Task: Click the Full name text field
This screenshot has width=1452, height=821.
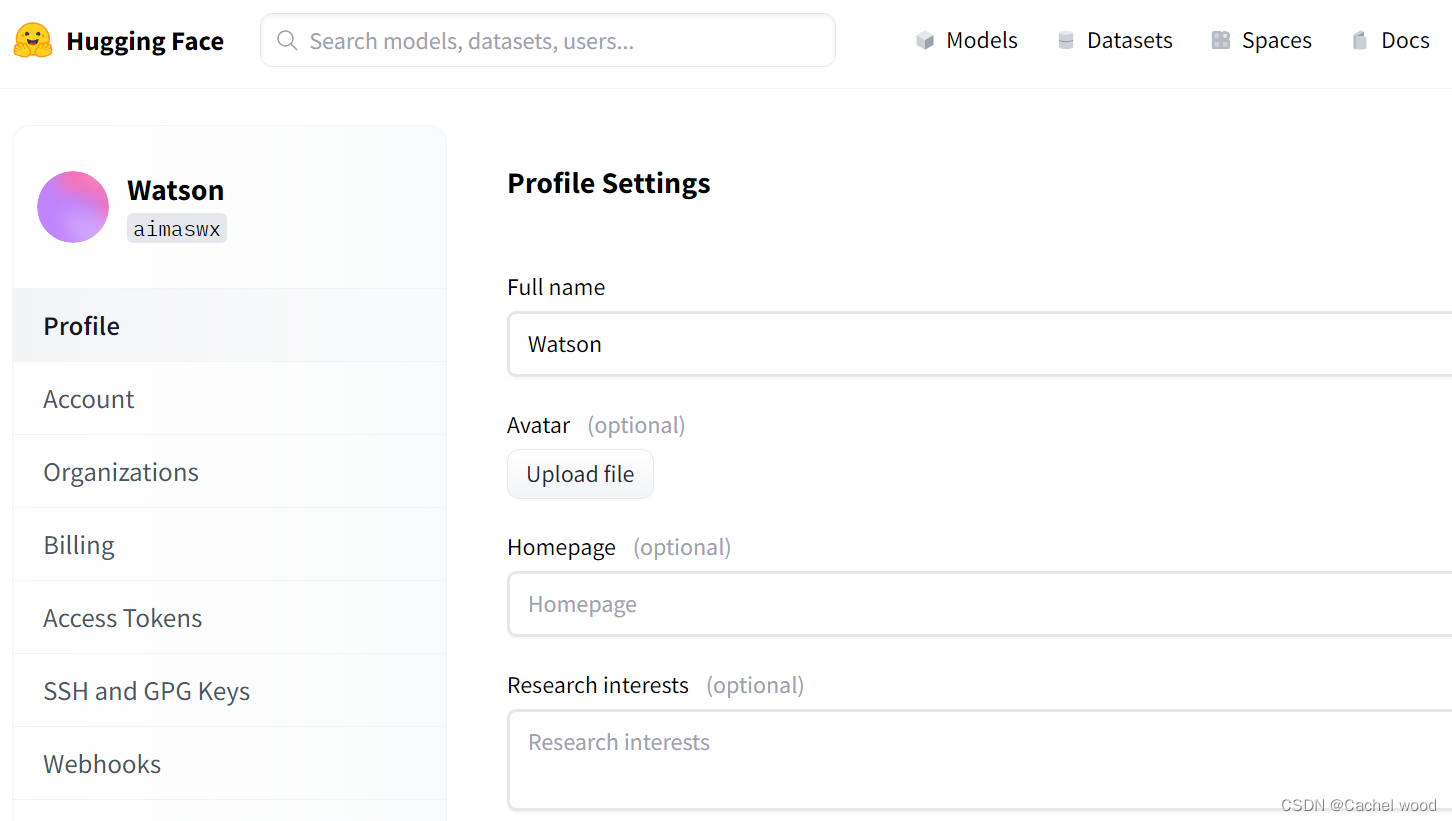Action: point(980,344)
